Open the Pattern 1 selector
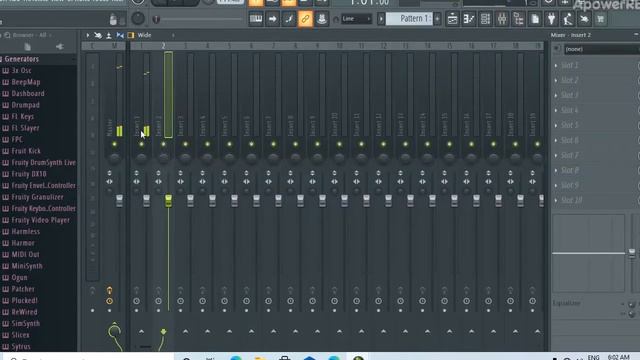This screenshot has height=360, width=640. 409,19
